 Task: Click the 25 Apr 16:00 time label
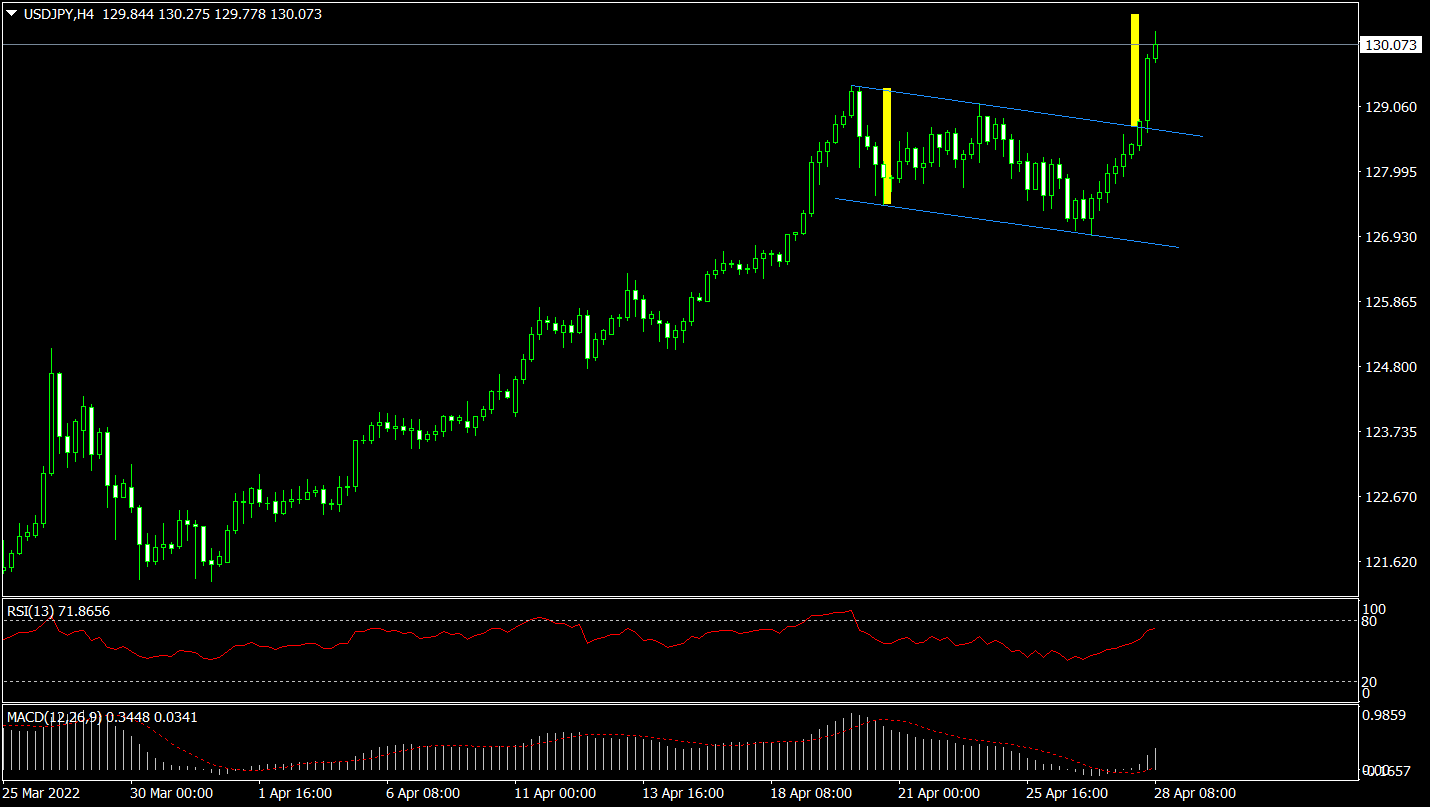(x=1067, y=793)
